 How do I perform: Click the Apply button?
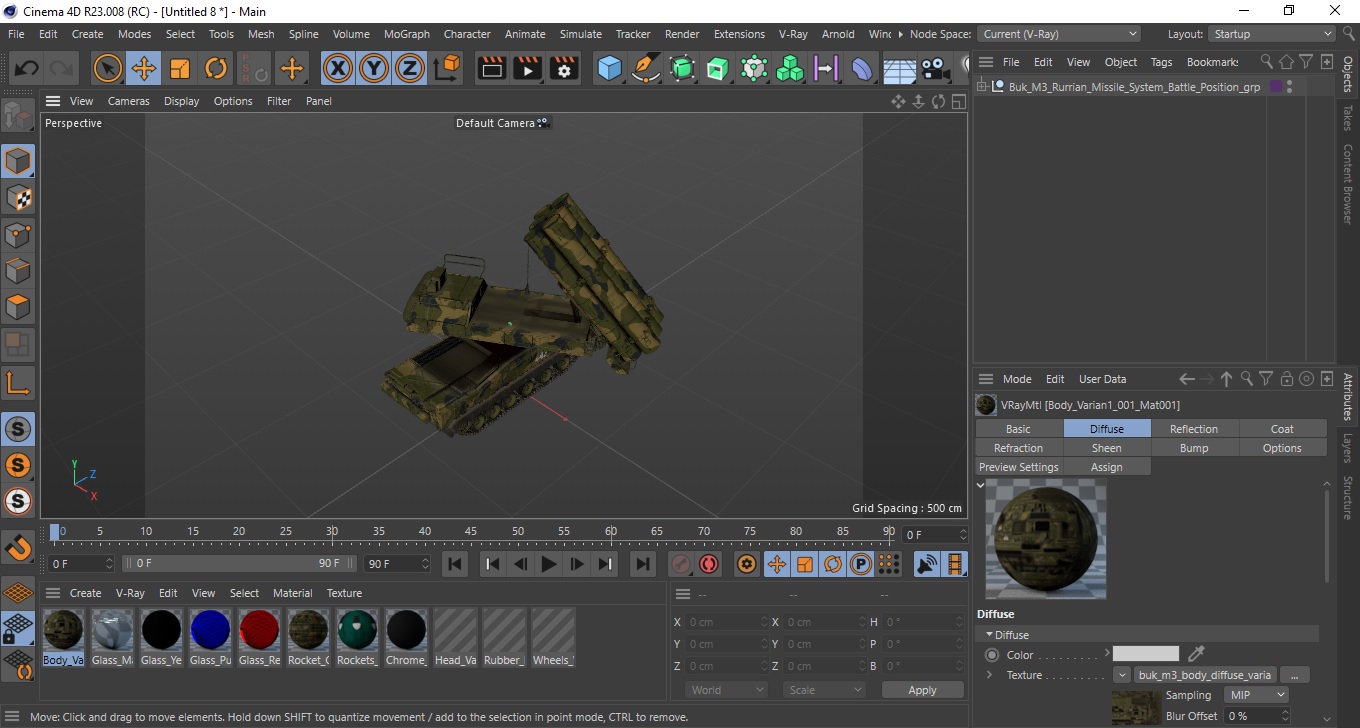pyautogui.click(x=922, y=690)
